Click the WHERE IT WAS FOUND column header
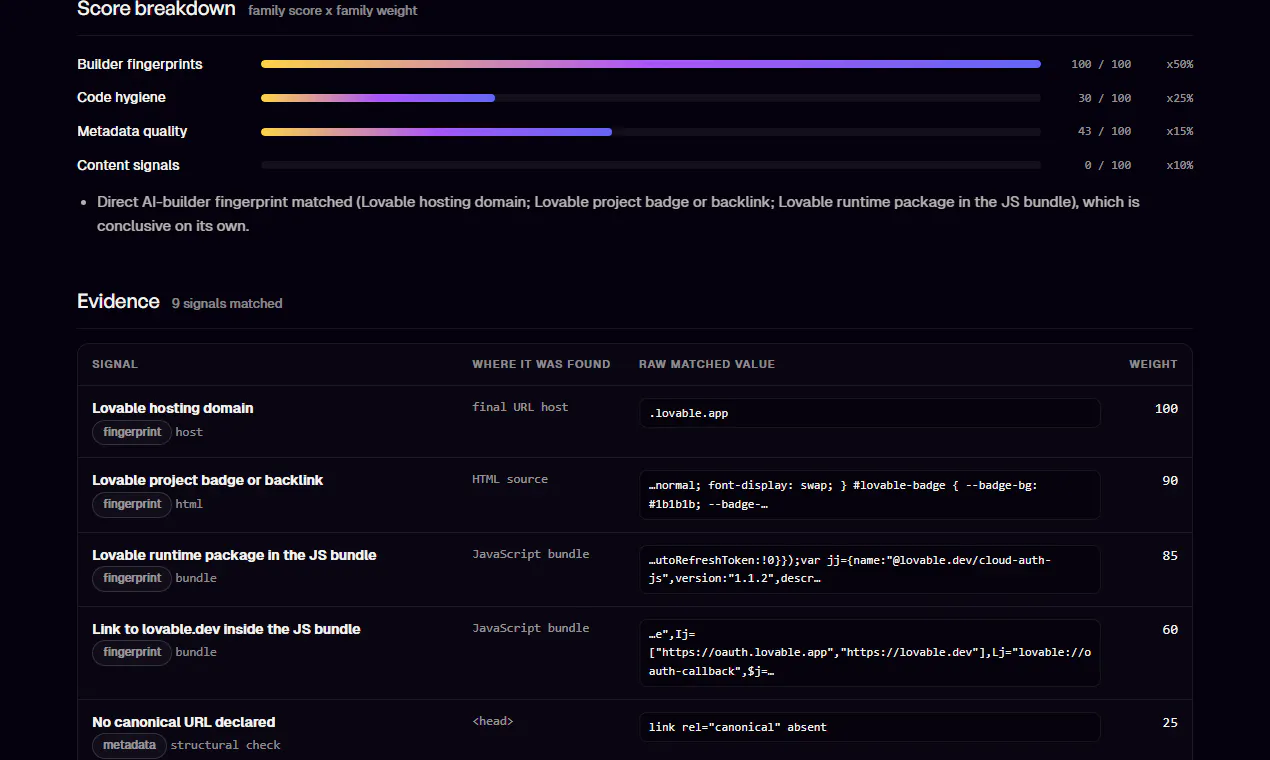 [x=541, y=364]
